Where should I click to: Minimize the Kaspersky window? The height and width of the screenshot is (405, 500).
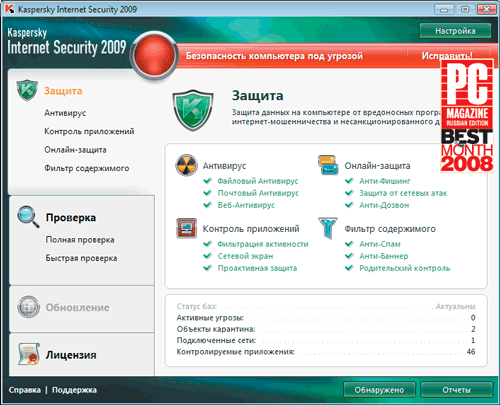444,9
